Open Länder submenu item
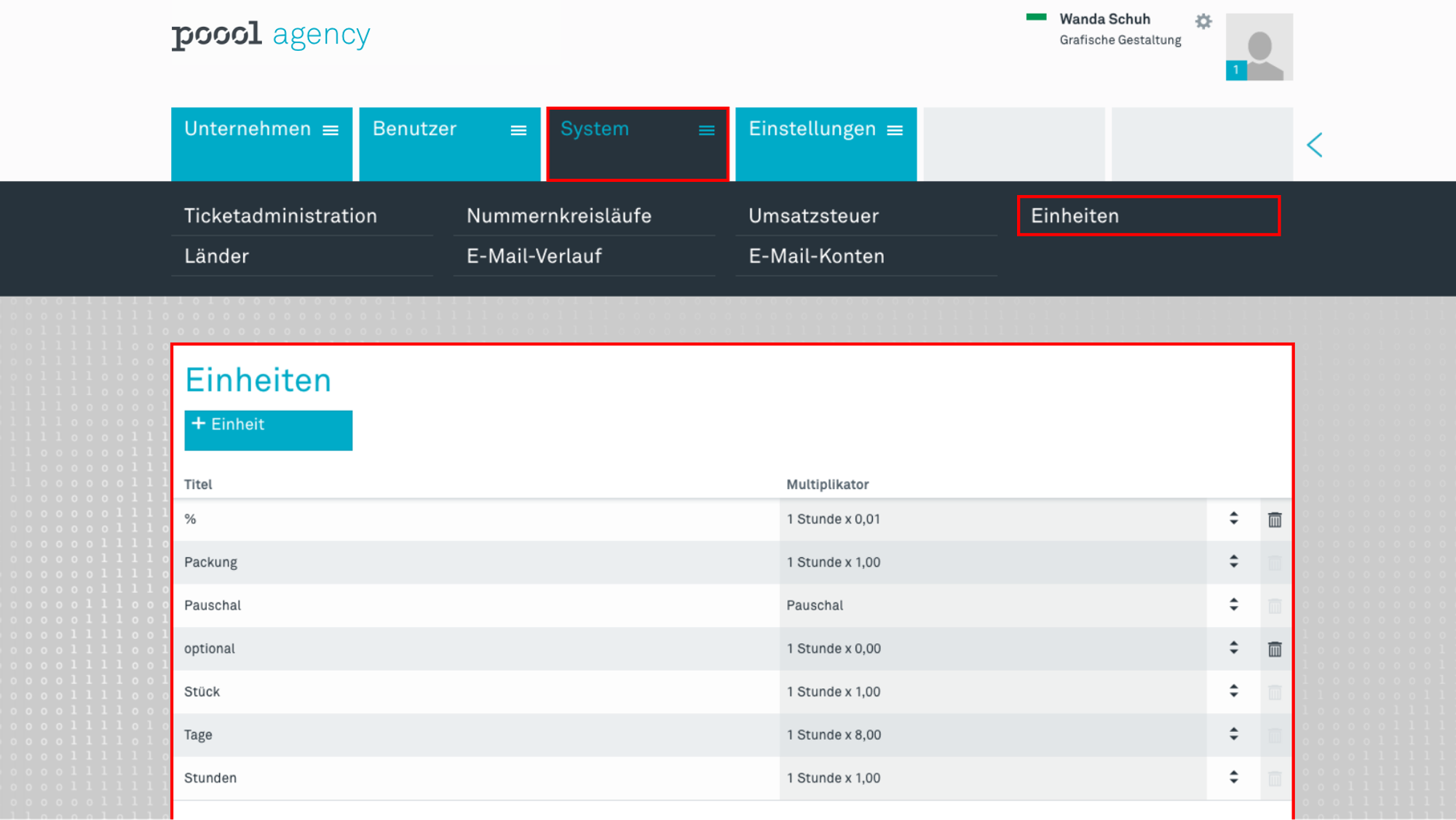The width and height of the screenshot is (1456, 820). point(302,256)
